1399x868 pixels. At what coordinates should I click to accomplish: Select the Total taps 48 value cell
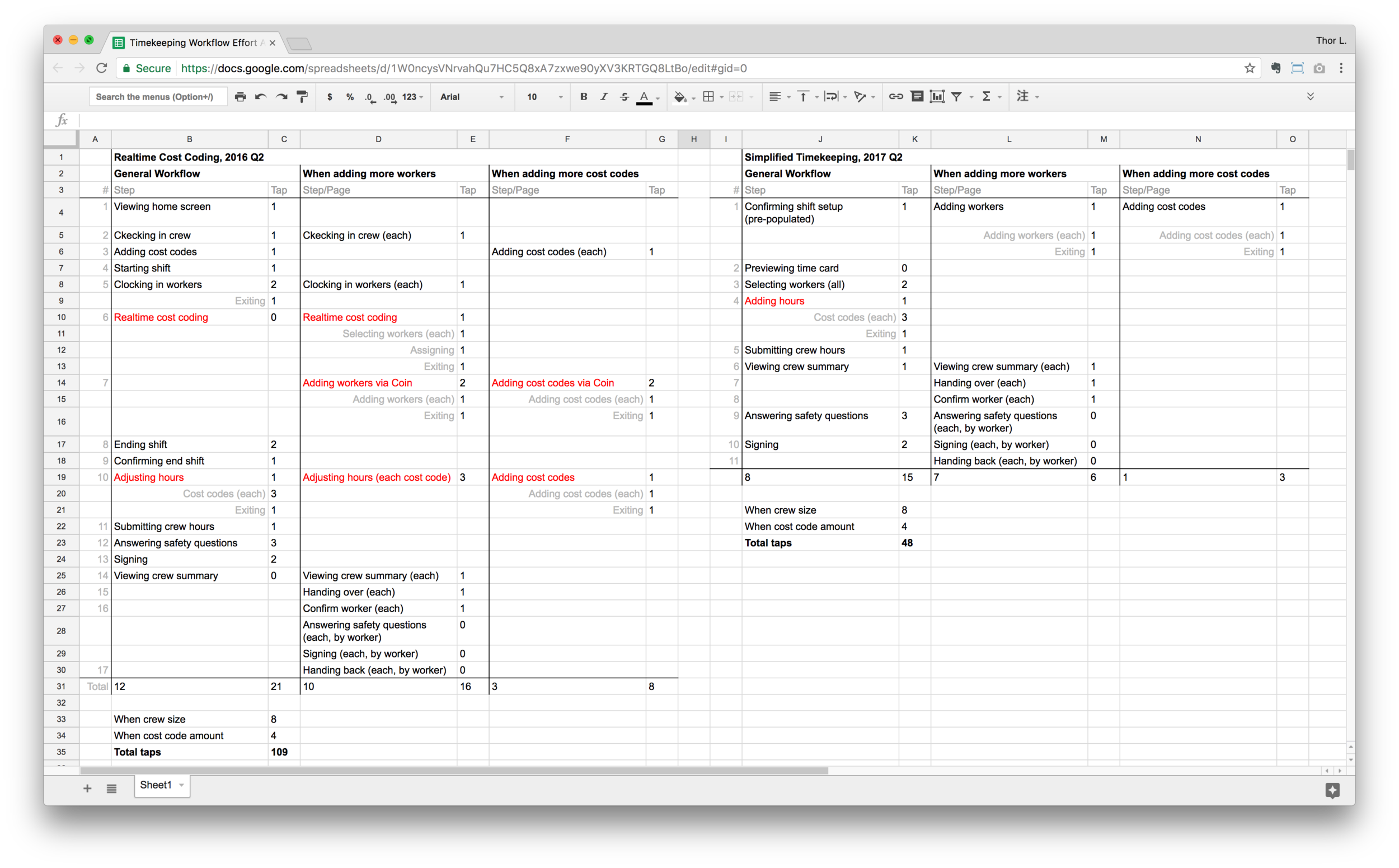click(x=914, y=542)
